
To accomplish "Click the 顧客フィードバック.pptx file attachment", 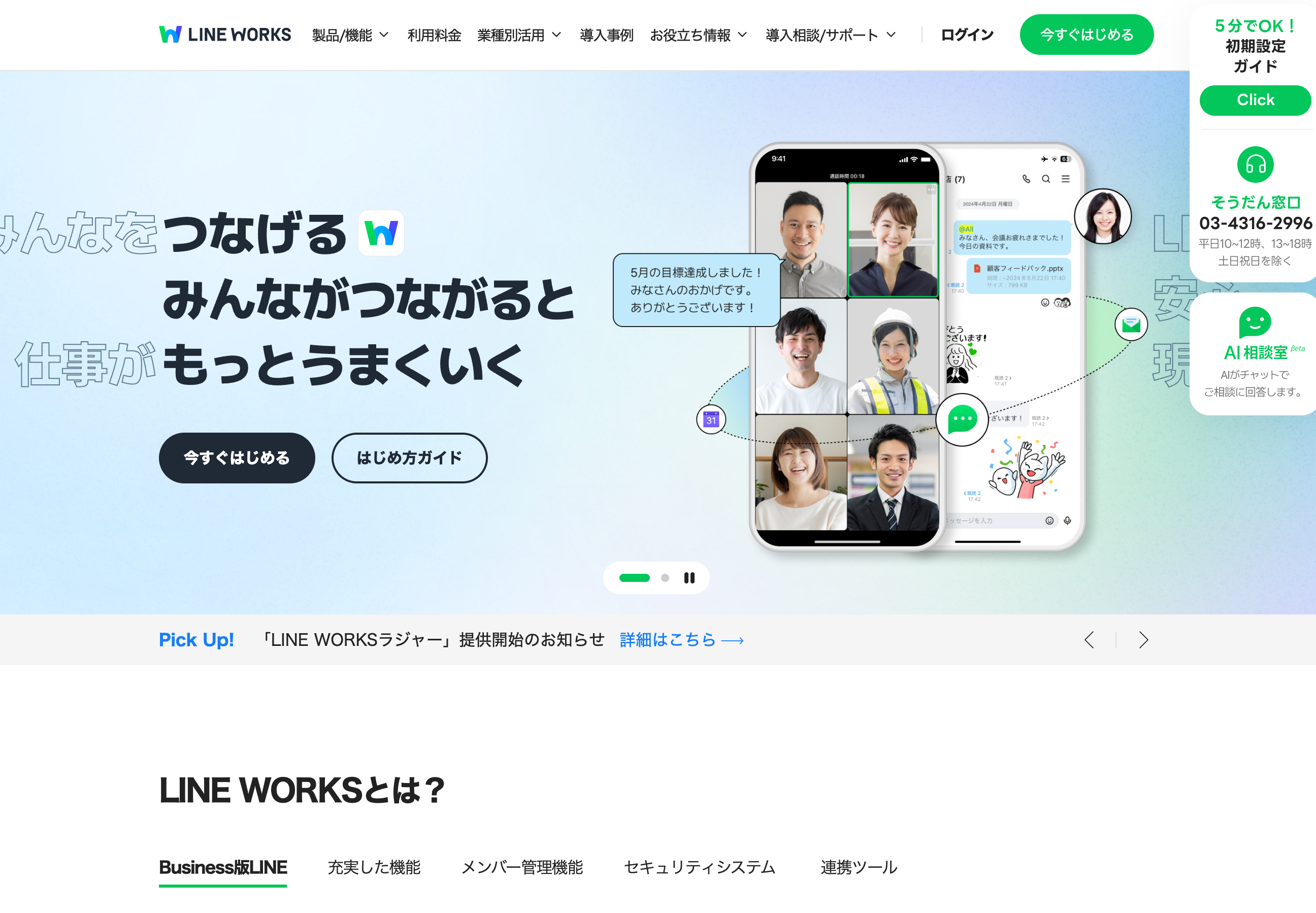I will (1018, 276).
